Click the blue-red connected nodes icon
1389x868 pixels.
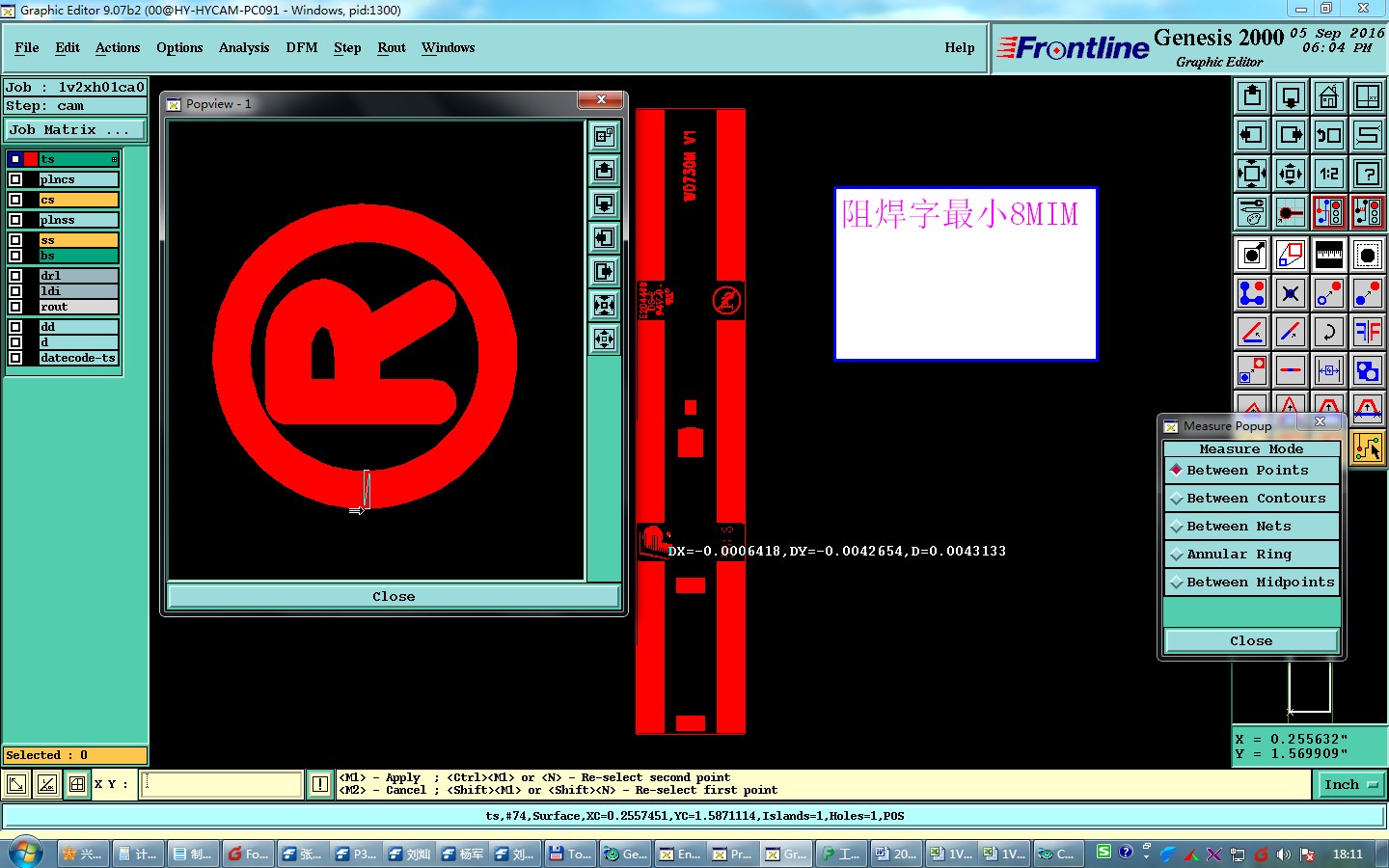(1252, 293)
